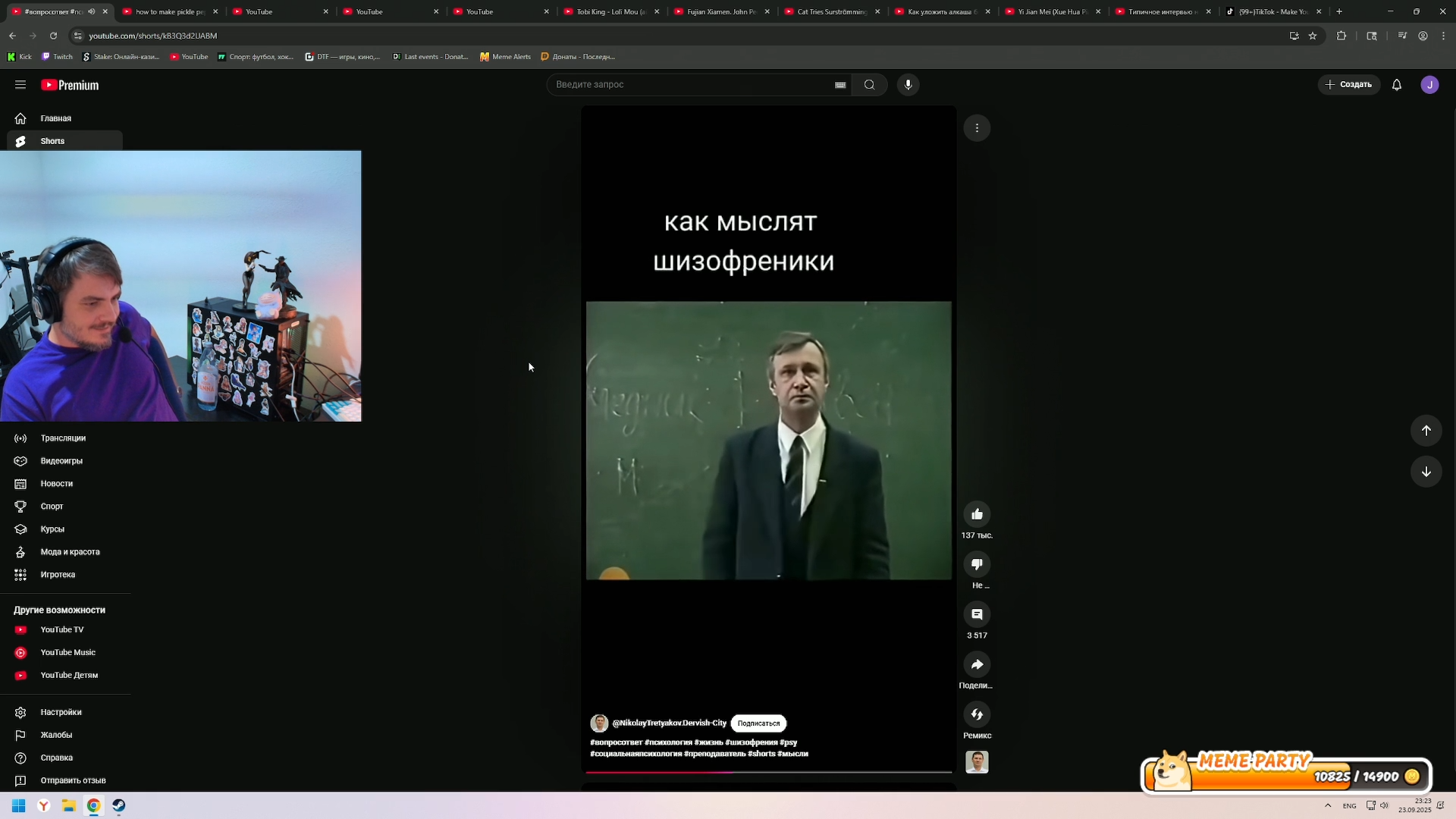Expand the Создать create menu
Image resolution: width=1456 pixels, height=819 pixels.
click(1348, 85)
